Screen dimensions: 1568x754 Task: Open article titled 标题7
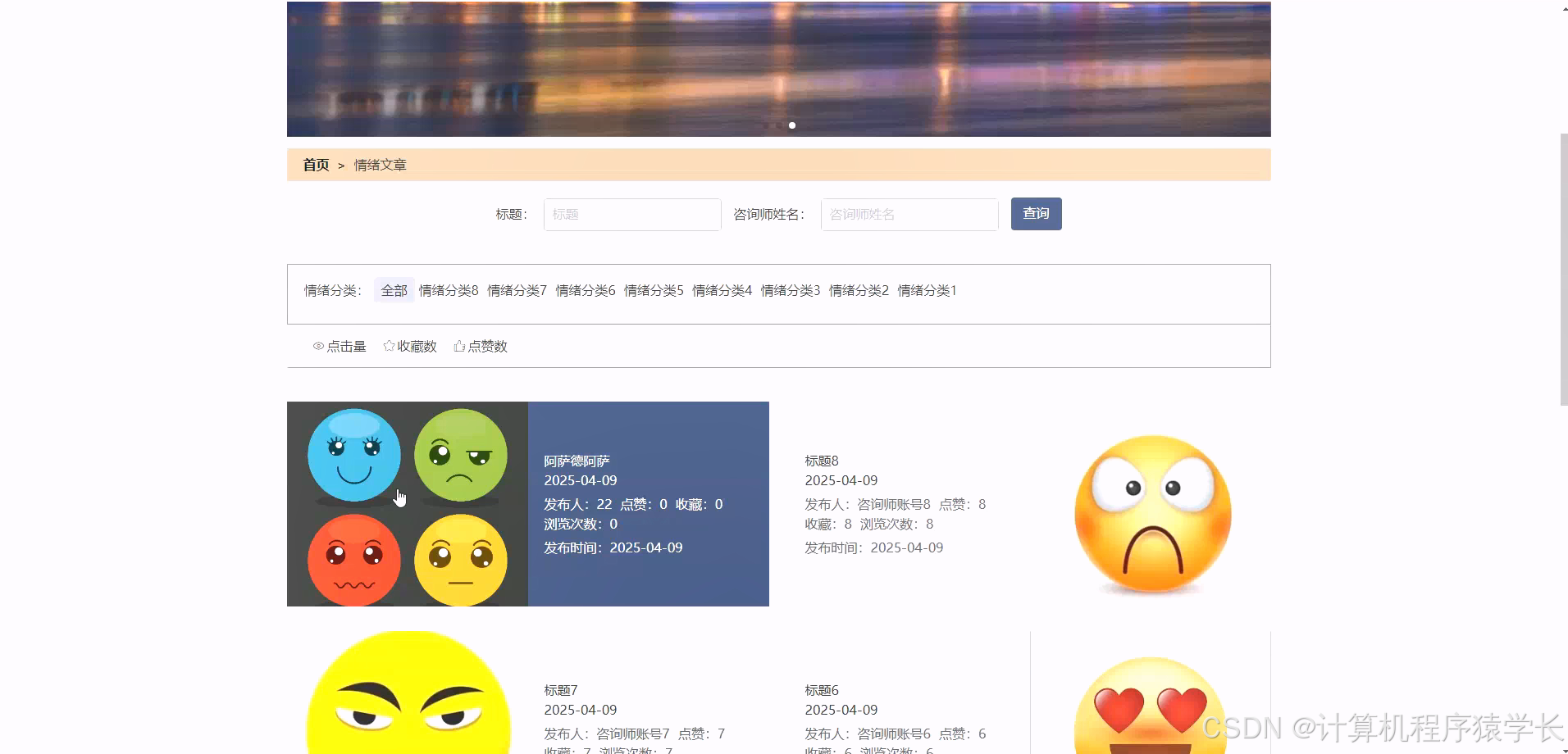point(560,690)
